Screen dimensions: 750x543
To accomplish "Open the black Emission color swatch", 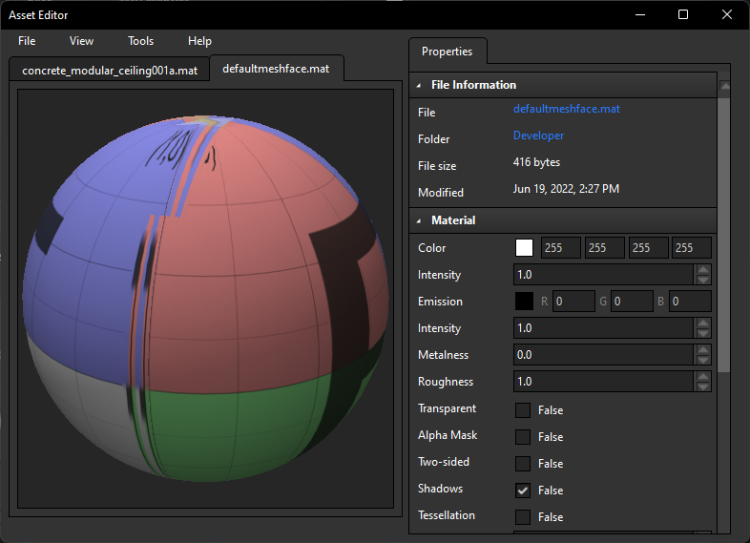I will [524, 301].
